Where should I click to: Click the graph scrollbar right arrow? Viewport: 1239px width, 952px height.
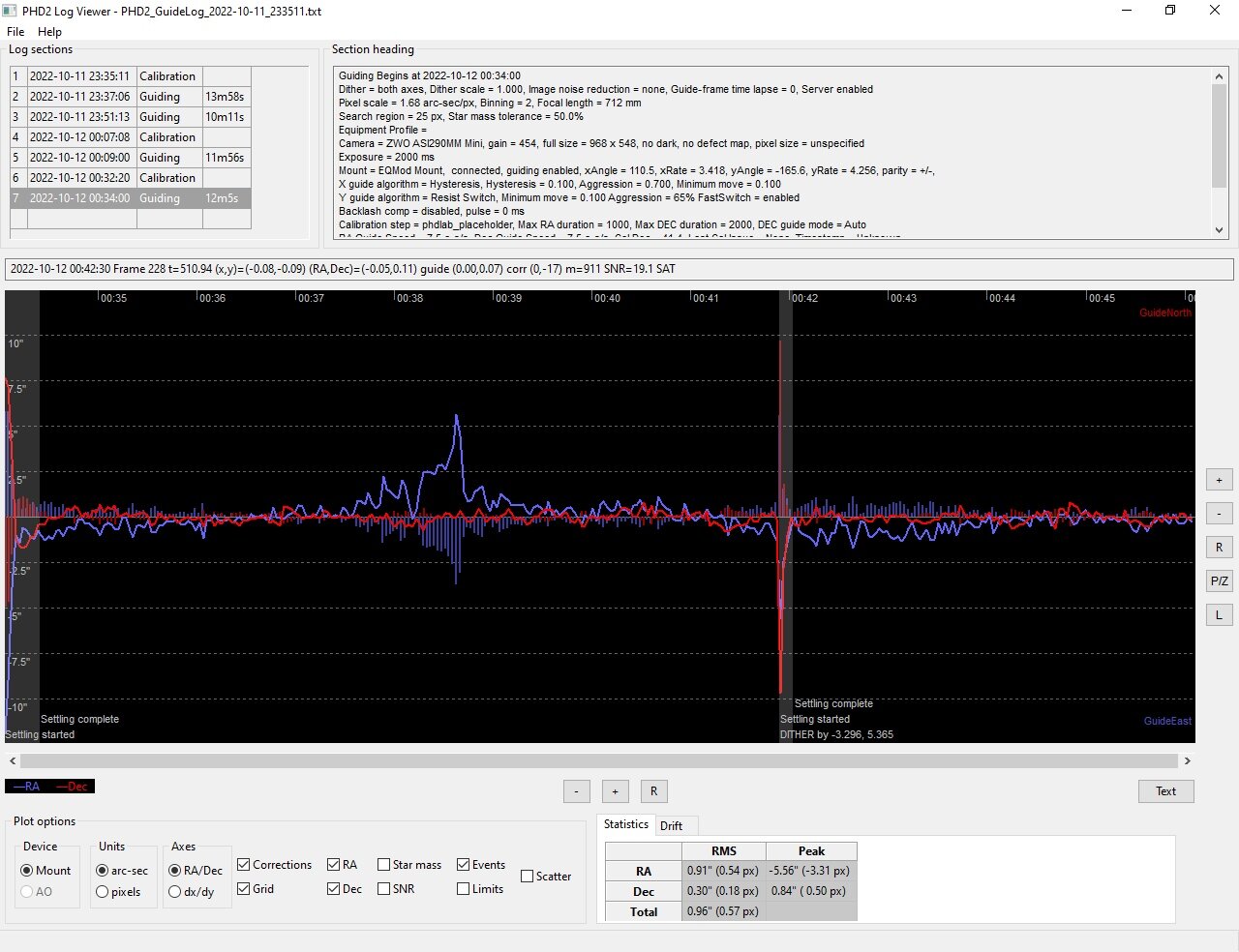pyautogui.click(x=1187, y=761)
